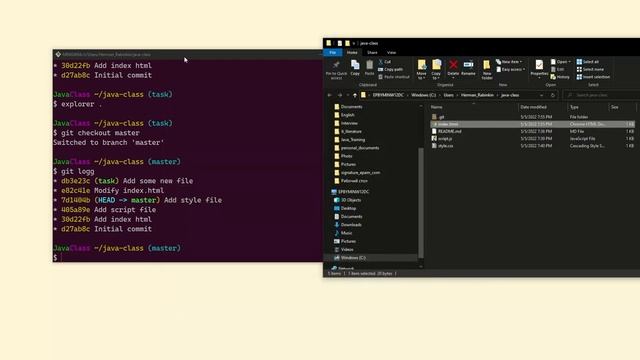The width and height of the screenshot is (640, 360).
Task: Open the quick access toolbar dropdown arrow
Action: point(354,43)
